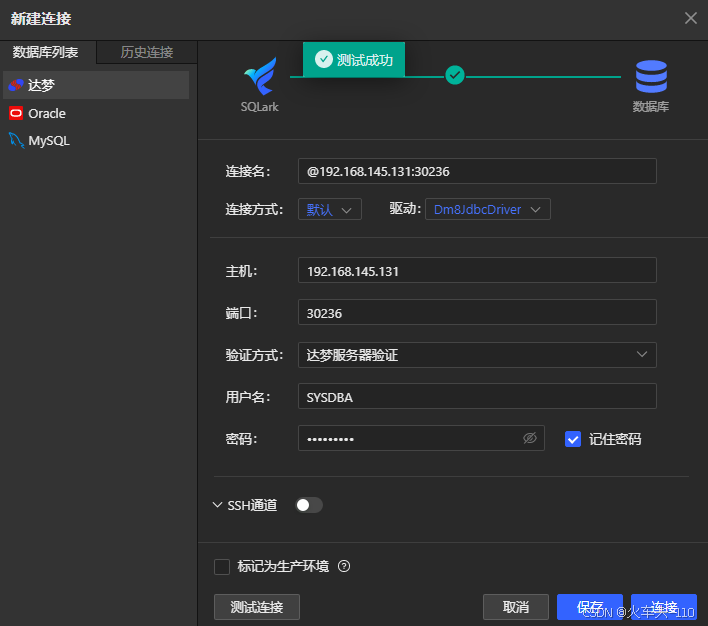Click the green checkmark on the connection line

pyautogui.click(x=455, y=75)
